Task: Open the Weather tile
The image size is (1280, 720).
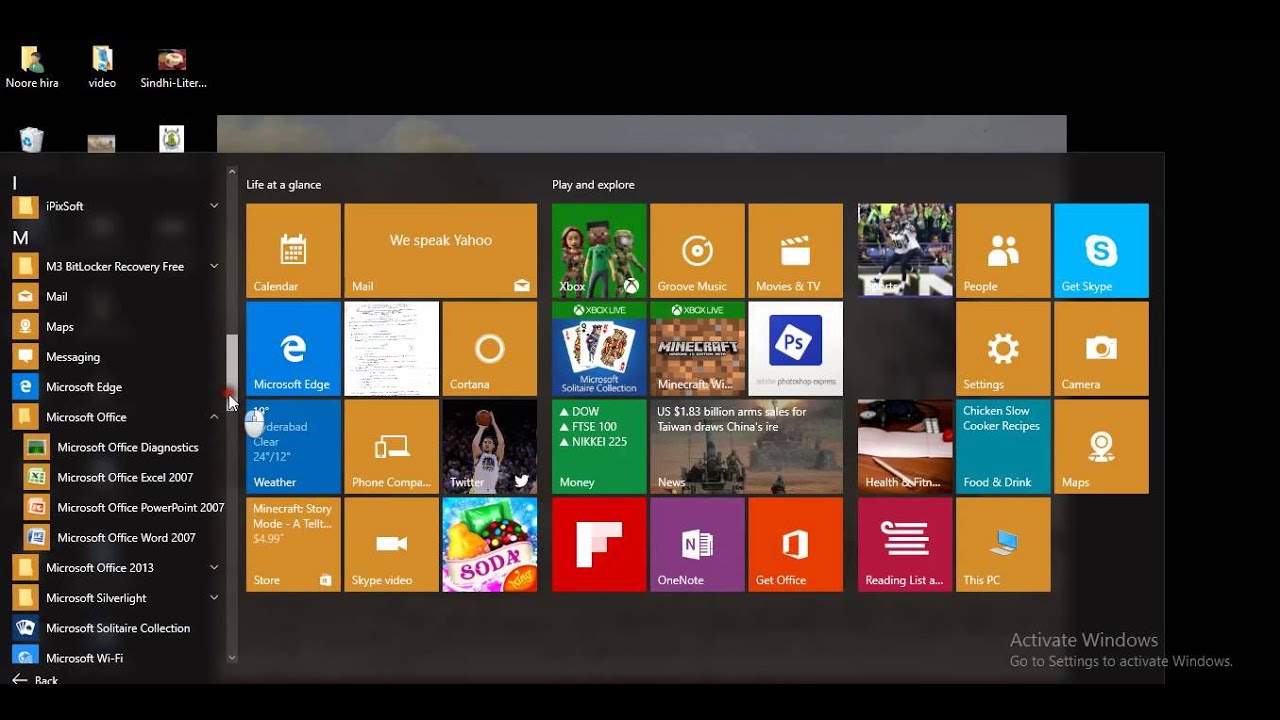Action: (x=293, y=447)
